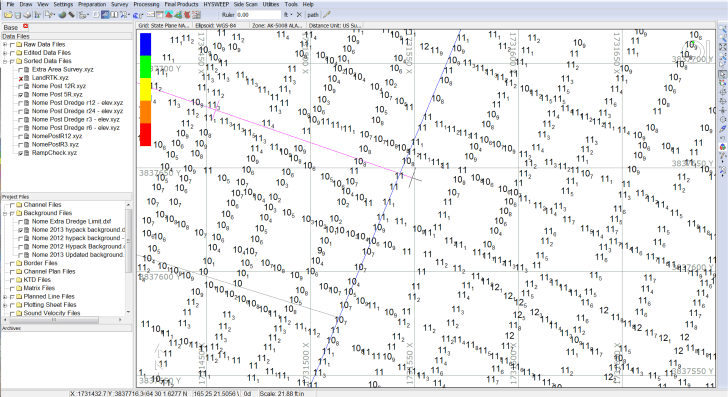Click the zoom extents icon on right toolbar
Viewport: 728px width, 397px height.
point(722,46)
